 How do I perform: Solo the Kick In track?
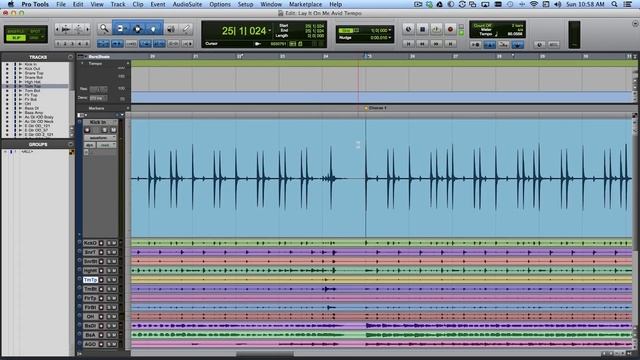tap(104, 130)
